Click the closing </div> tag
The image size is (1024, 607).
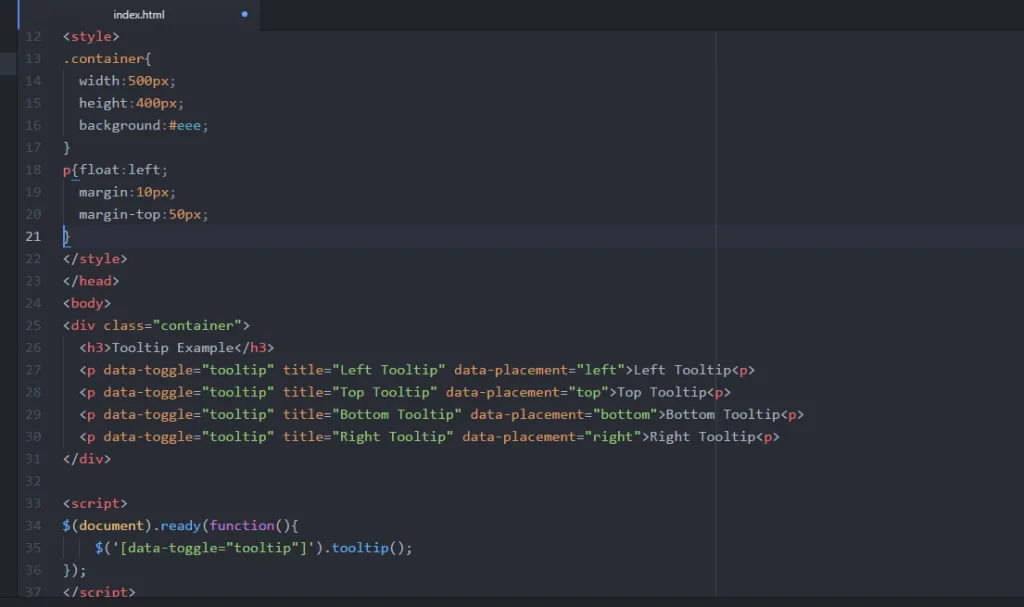[87, 459]
